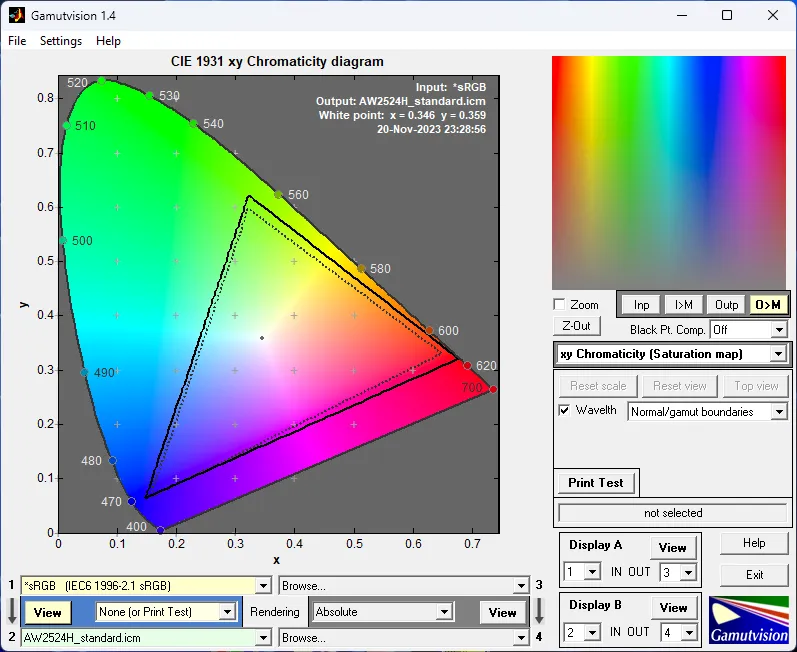This screenshot has height=652, width=797.
Task: Click the Print Test button
Action: pos(596,483)
